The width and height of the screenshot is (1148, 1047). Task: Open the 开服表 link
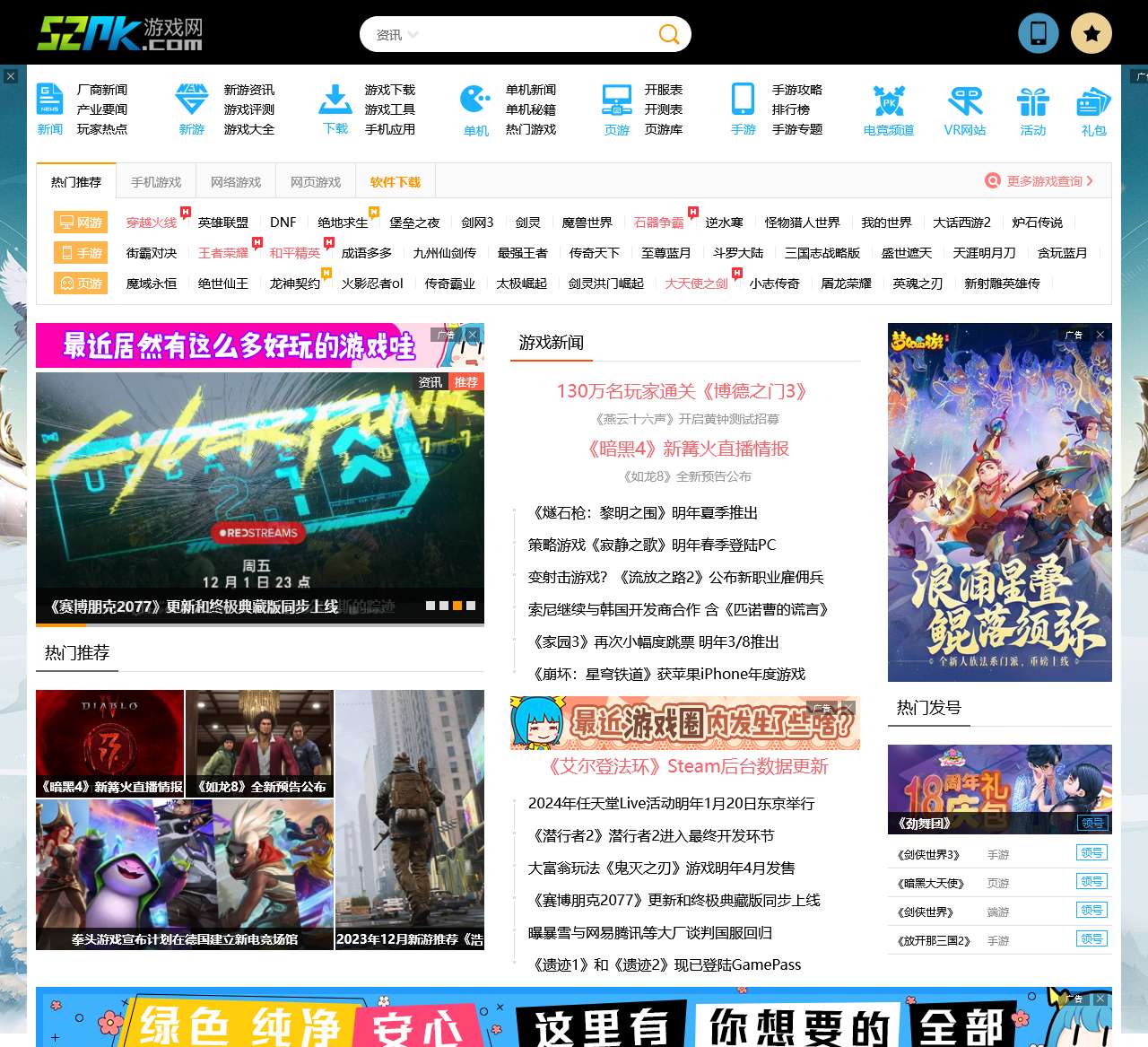664,90
